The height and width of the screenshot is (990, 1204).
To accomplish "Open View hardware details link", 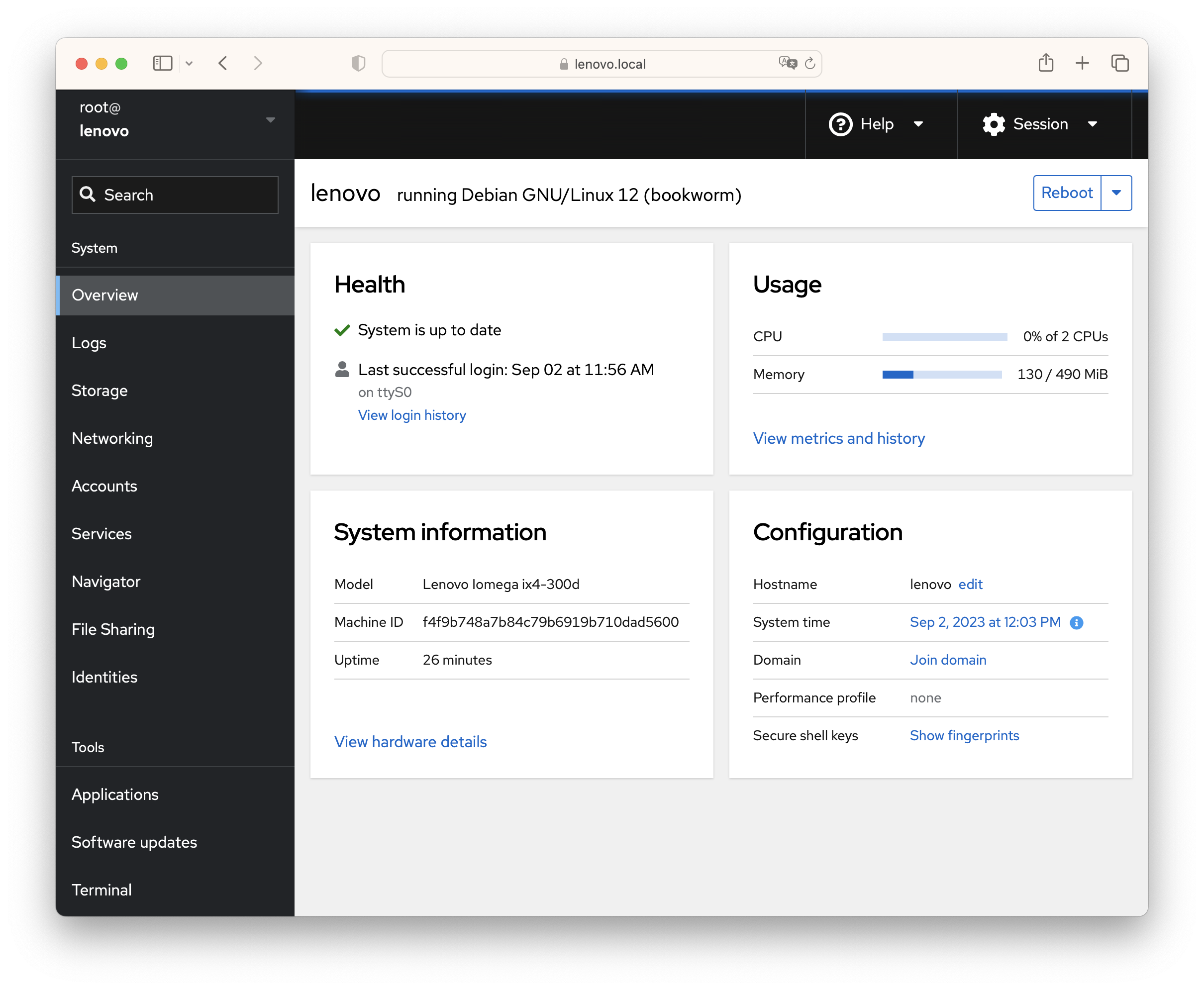I will pos(410,741).
